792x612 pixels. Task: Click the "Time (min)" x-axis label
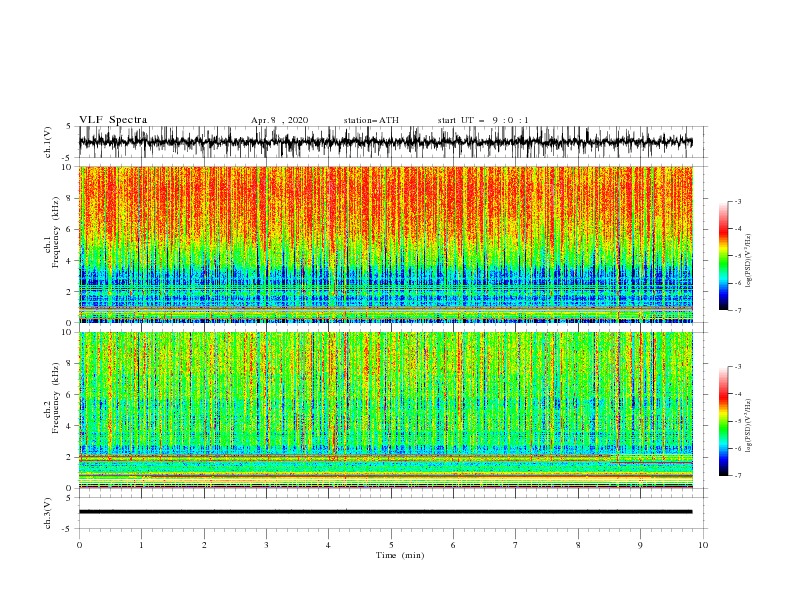click(400, 555)
